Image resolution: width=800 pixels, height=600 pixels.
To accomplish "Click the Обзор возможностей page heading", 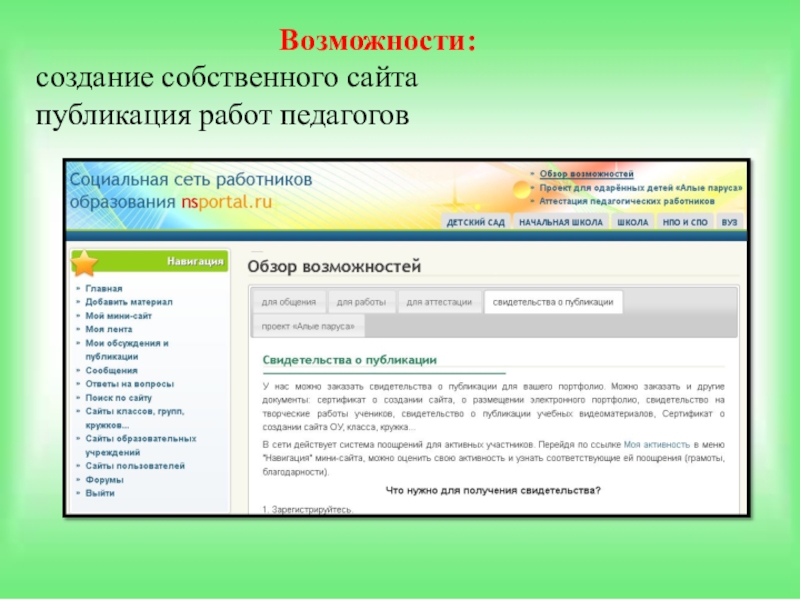I will 334,266.
